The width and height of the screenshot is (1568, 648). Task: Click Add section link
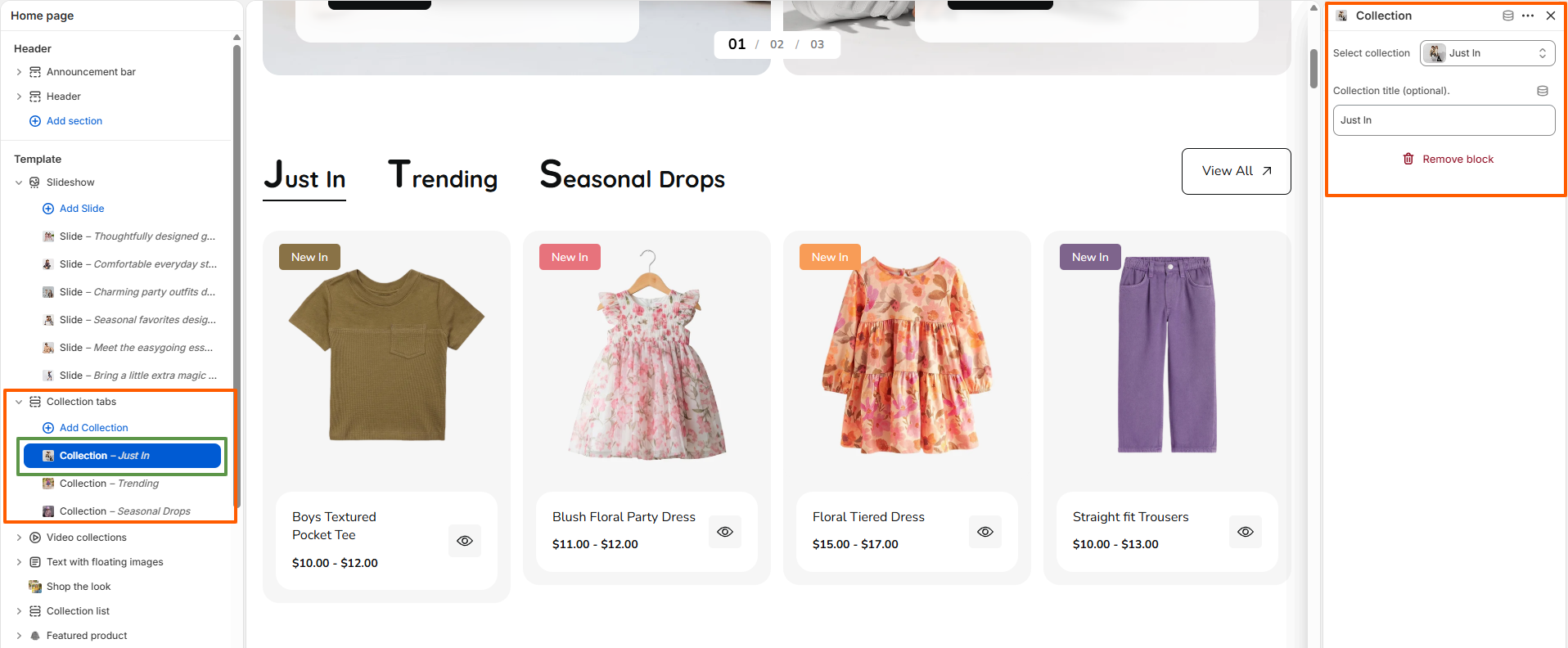(x=74, y=121)
